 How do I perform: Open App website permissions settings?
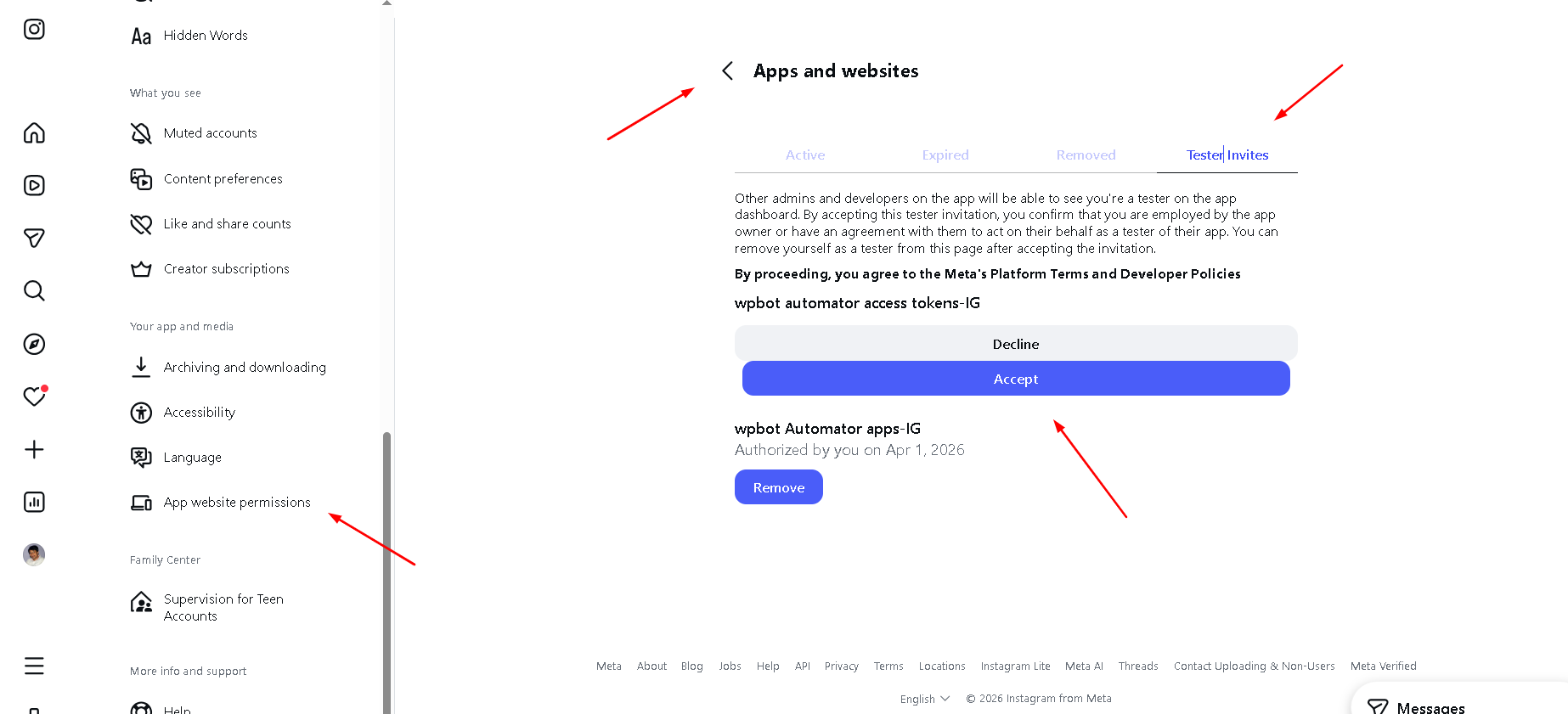(x=237, y=503)
